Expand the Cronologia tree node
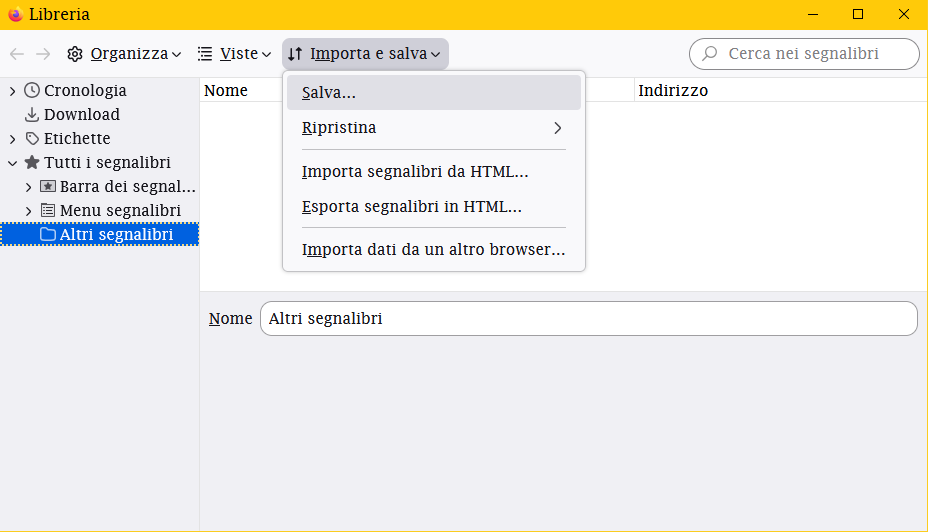The image size is (928, 532). click(12, 91)
